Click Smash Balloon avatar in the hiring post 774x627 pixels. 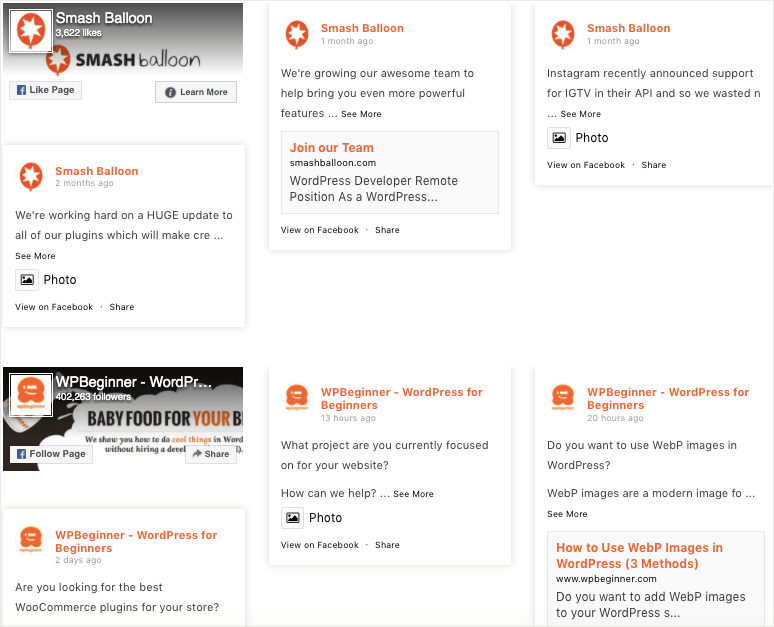pyautogui.click(x=297, y=35)
